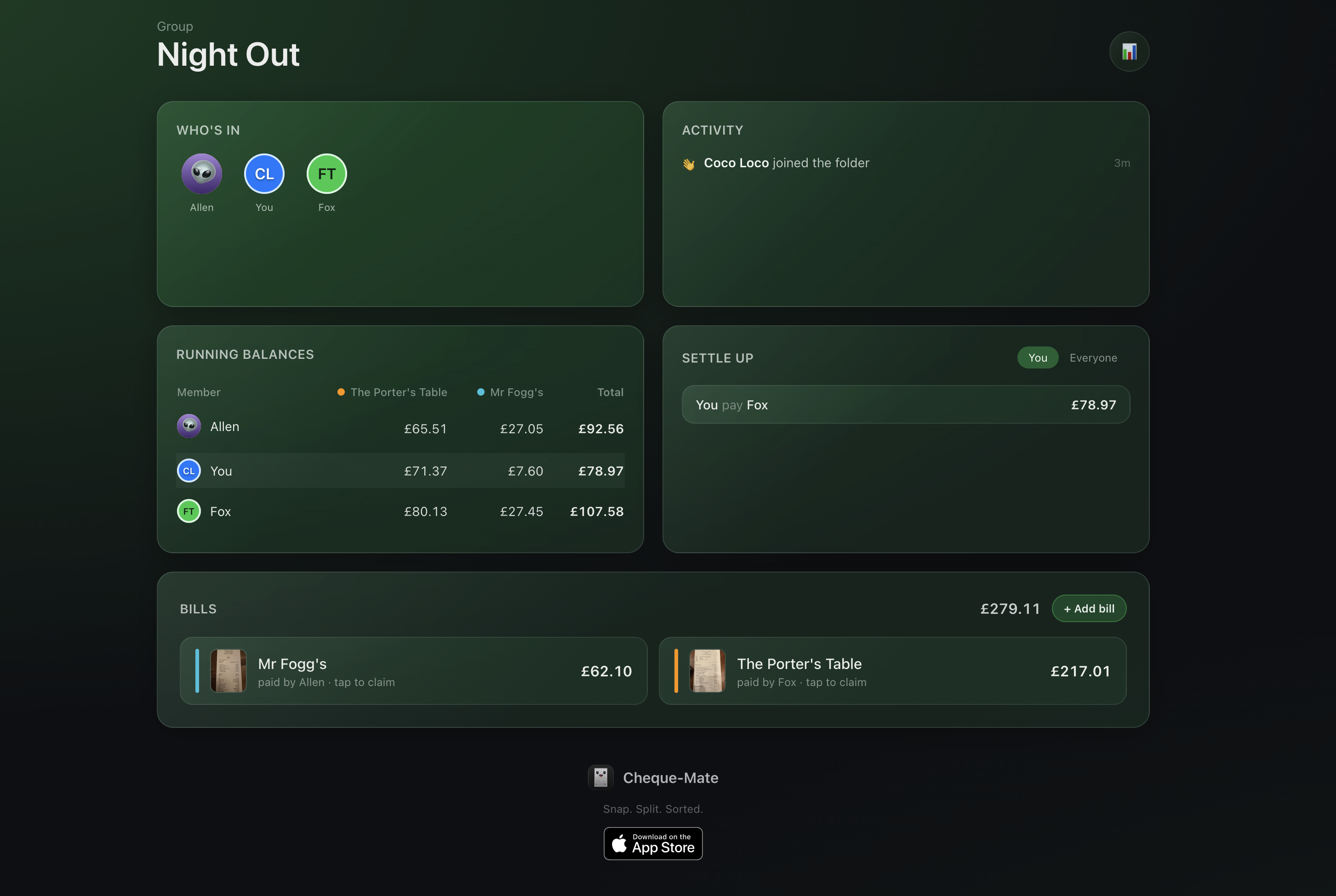The height and width of the screenshot is (896, 1336).
Task: Click the Total column header
Action: pos(610,392)
